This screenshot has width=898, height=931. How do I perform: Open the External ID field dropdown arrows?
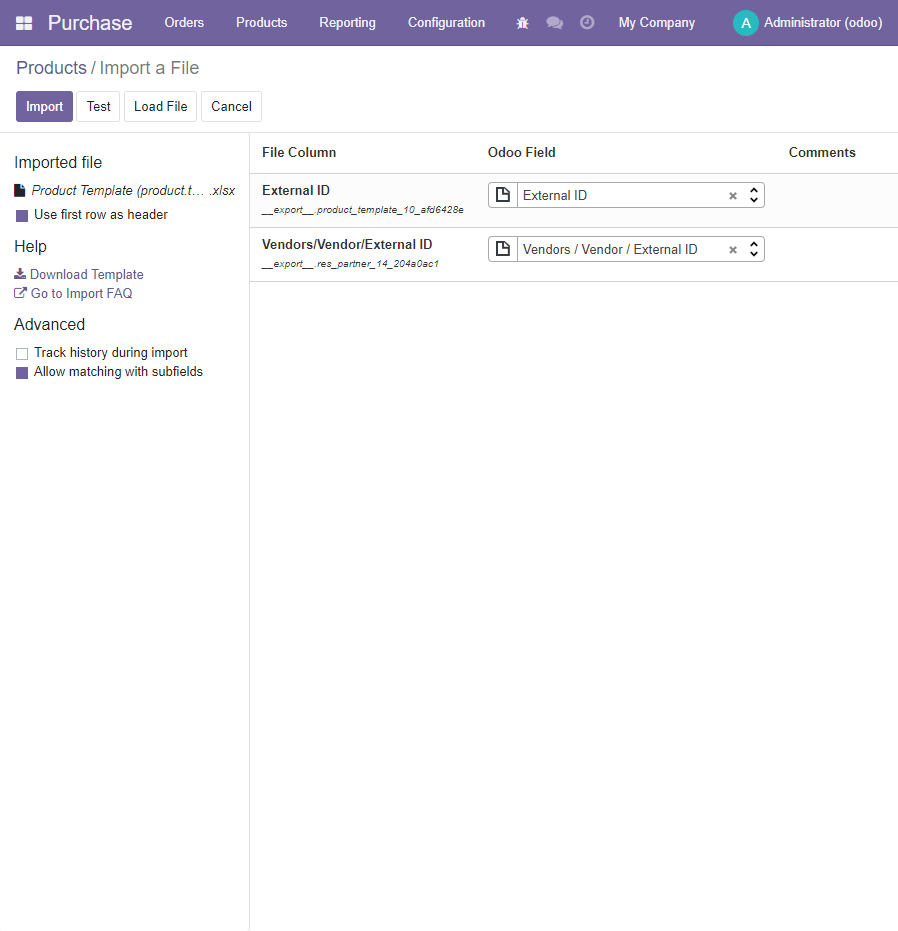[754, 195]
